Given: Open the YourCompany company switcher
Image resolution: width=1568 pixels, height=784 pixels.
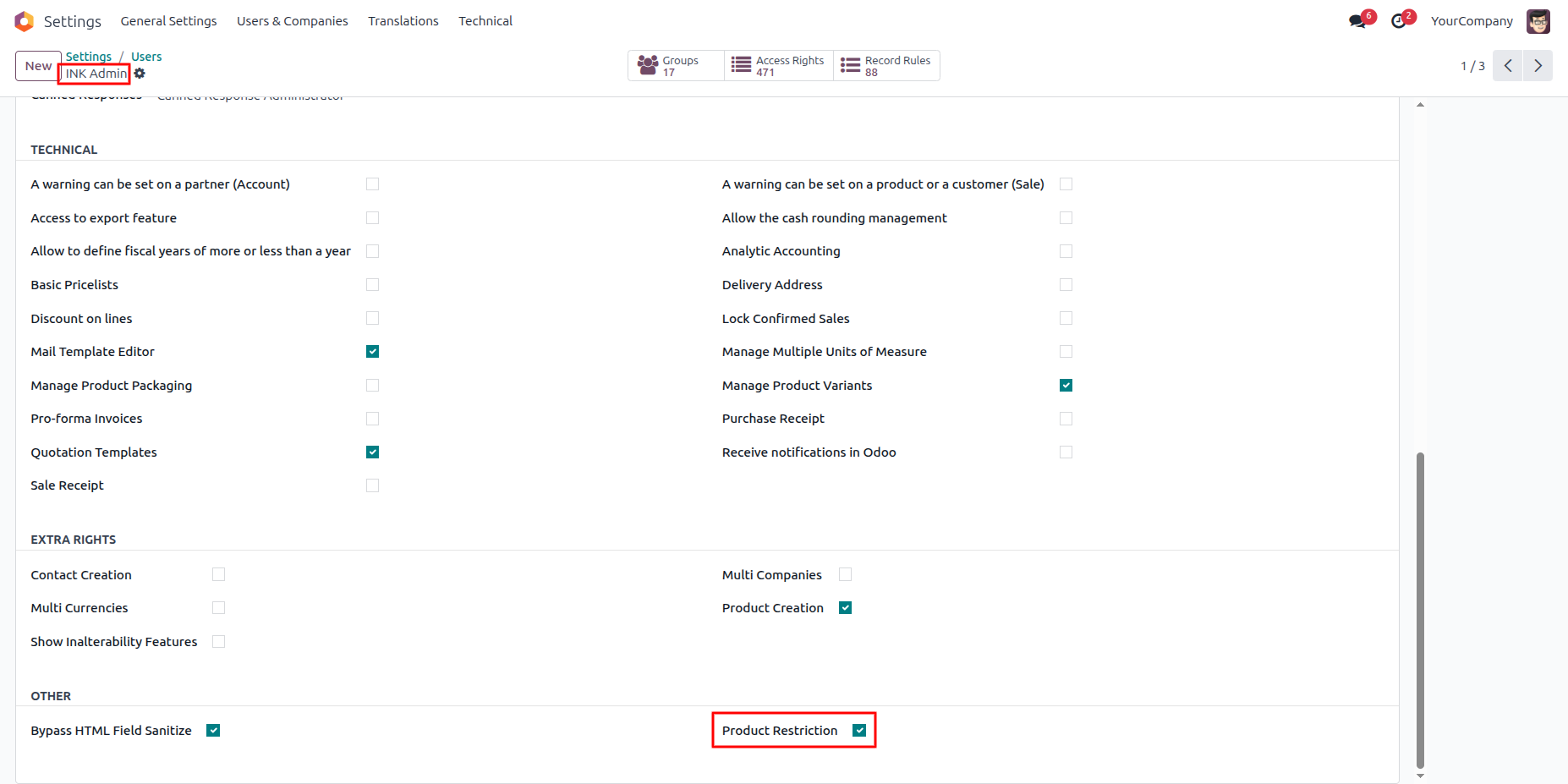Looking at the screenshot, I should (x=1472, y=21).
